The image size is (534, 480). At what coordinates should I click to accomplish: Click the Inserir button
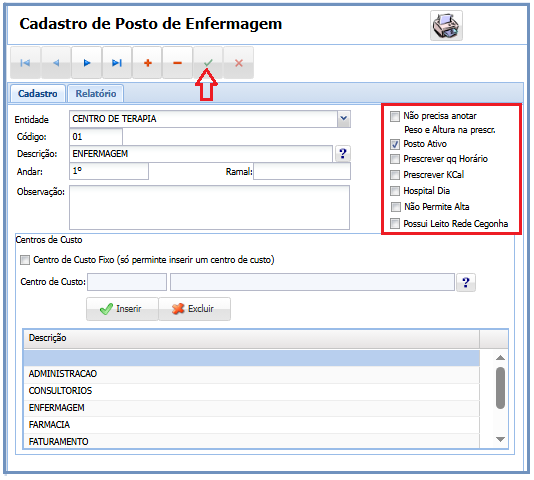(122, 309)
